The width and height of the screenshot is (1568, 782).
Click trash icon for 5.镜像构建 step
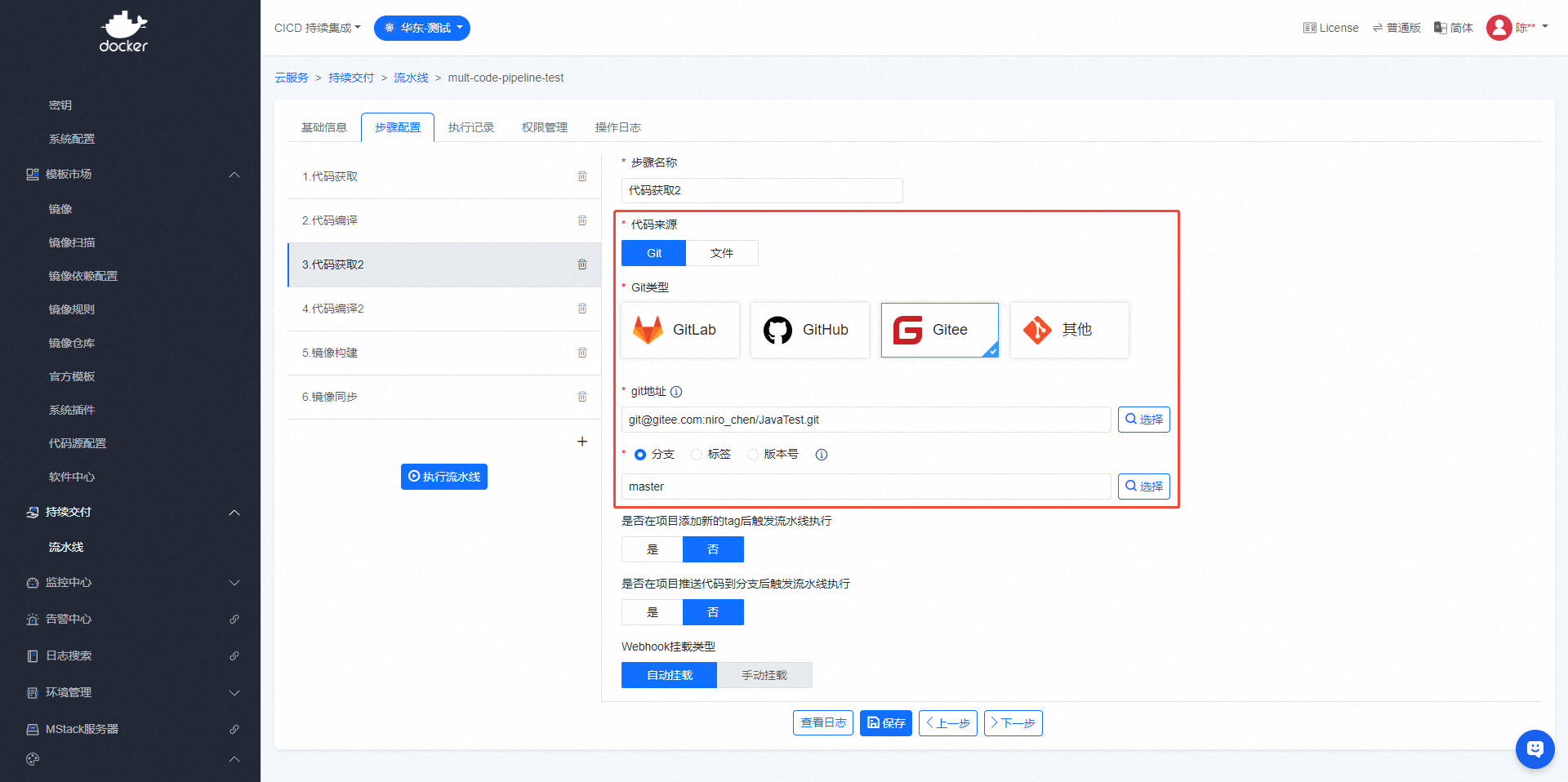(x=582, y=353)
